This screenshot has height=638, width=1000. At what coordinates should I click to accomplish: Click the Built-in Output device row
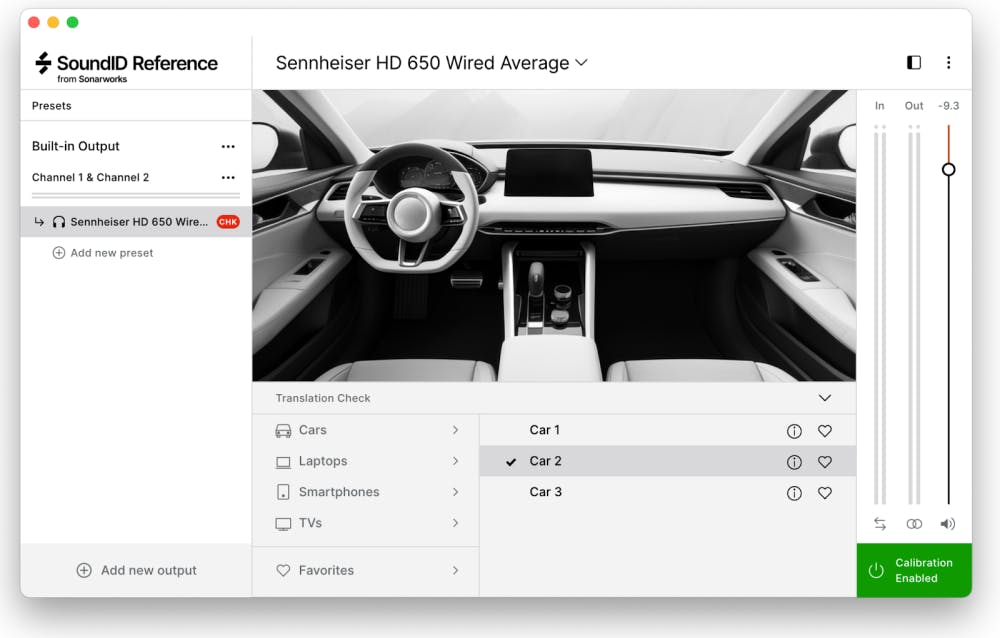tap(136, 146)
